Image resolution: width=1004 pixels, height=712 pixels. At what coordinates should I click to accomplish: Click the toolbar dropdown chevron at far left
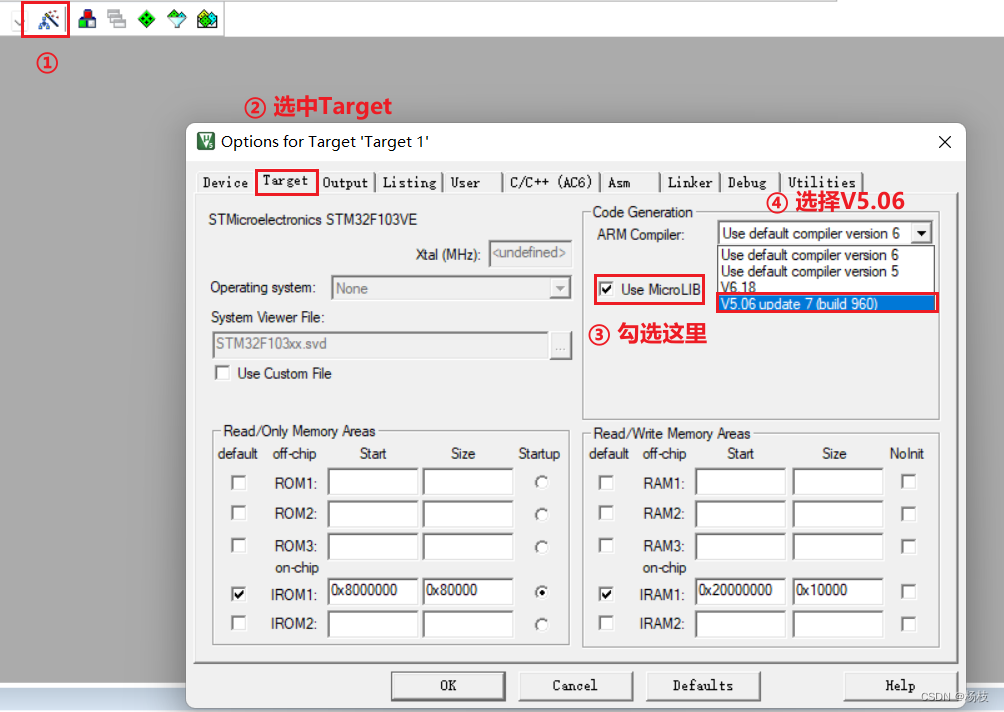click(19, 23)
